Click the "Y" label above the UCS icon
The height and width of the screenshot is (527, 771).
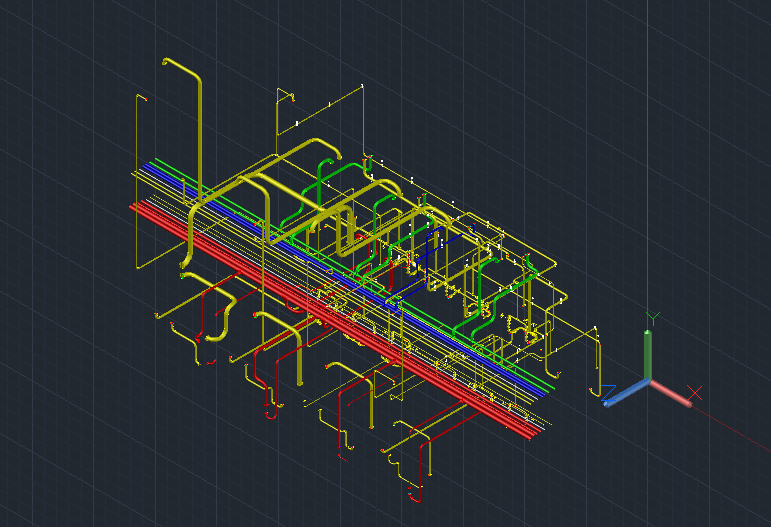tap(653, 319)
